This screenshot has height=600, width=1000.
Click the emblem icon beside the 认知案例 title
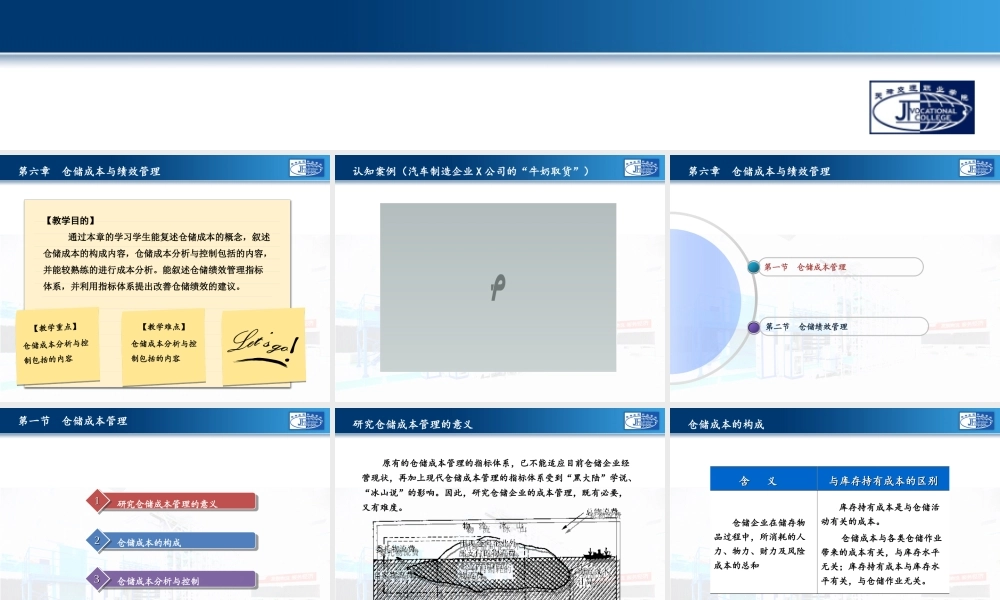[x=640, y=168]
